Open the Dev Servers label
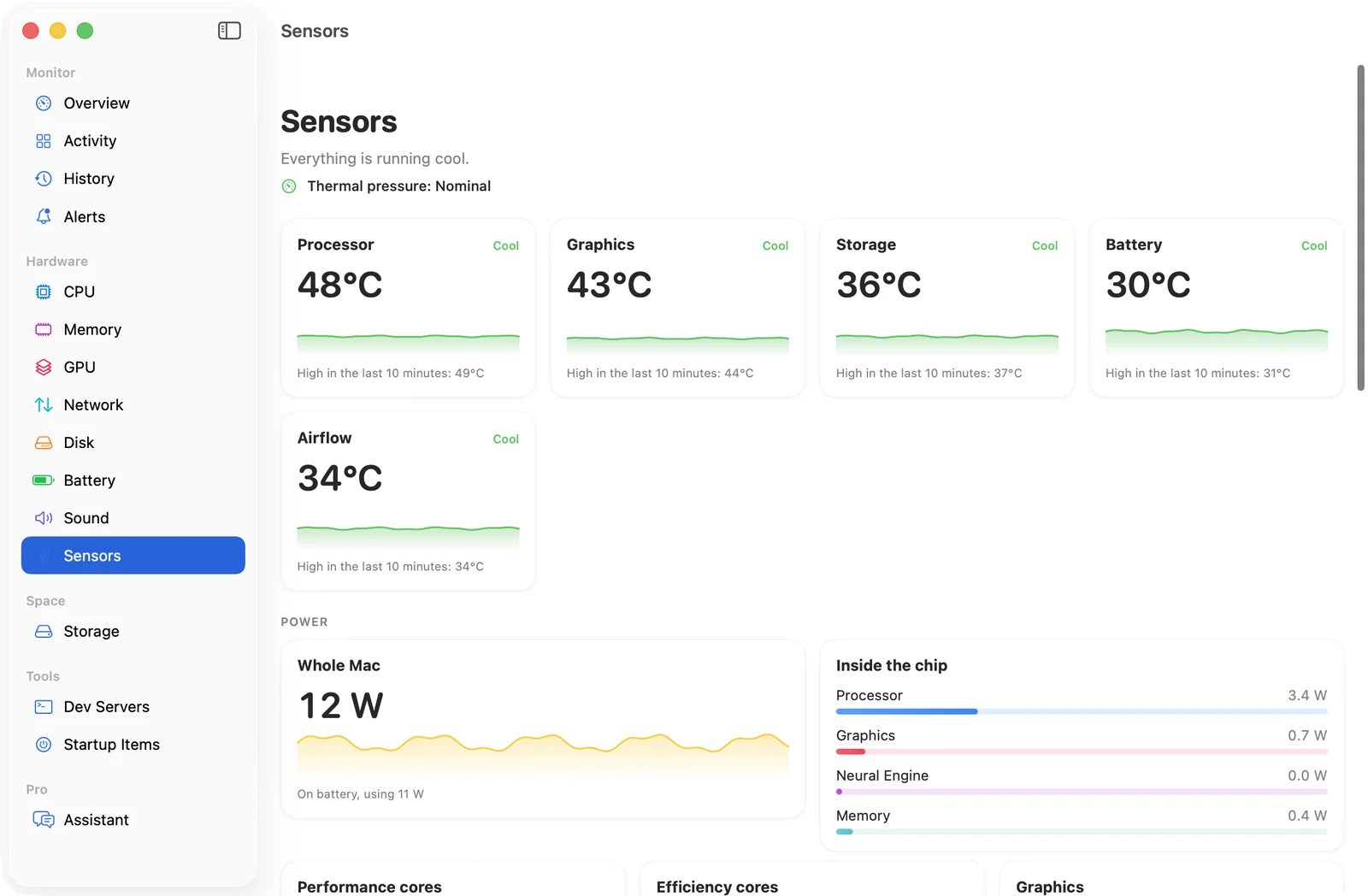This screenshot has height=896, width=1368. coord(106,706)
